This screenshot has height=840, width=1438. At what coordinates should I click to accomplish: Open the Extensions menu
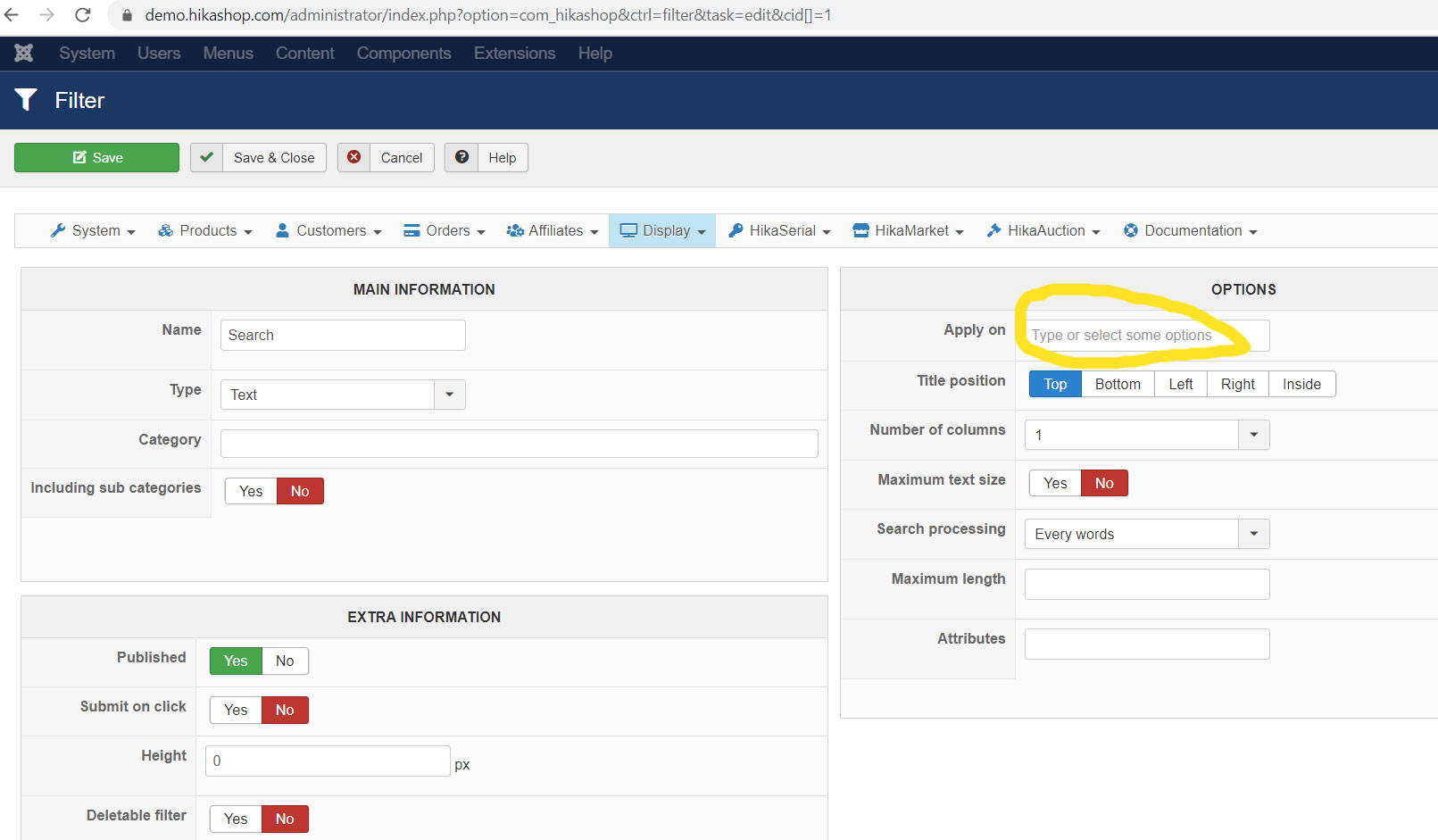point(515,54)
